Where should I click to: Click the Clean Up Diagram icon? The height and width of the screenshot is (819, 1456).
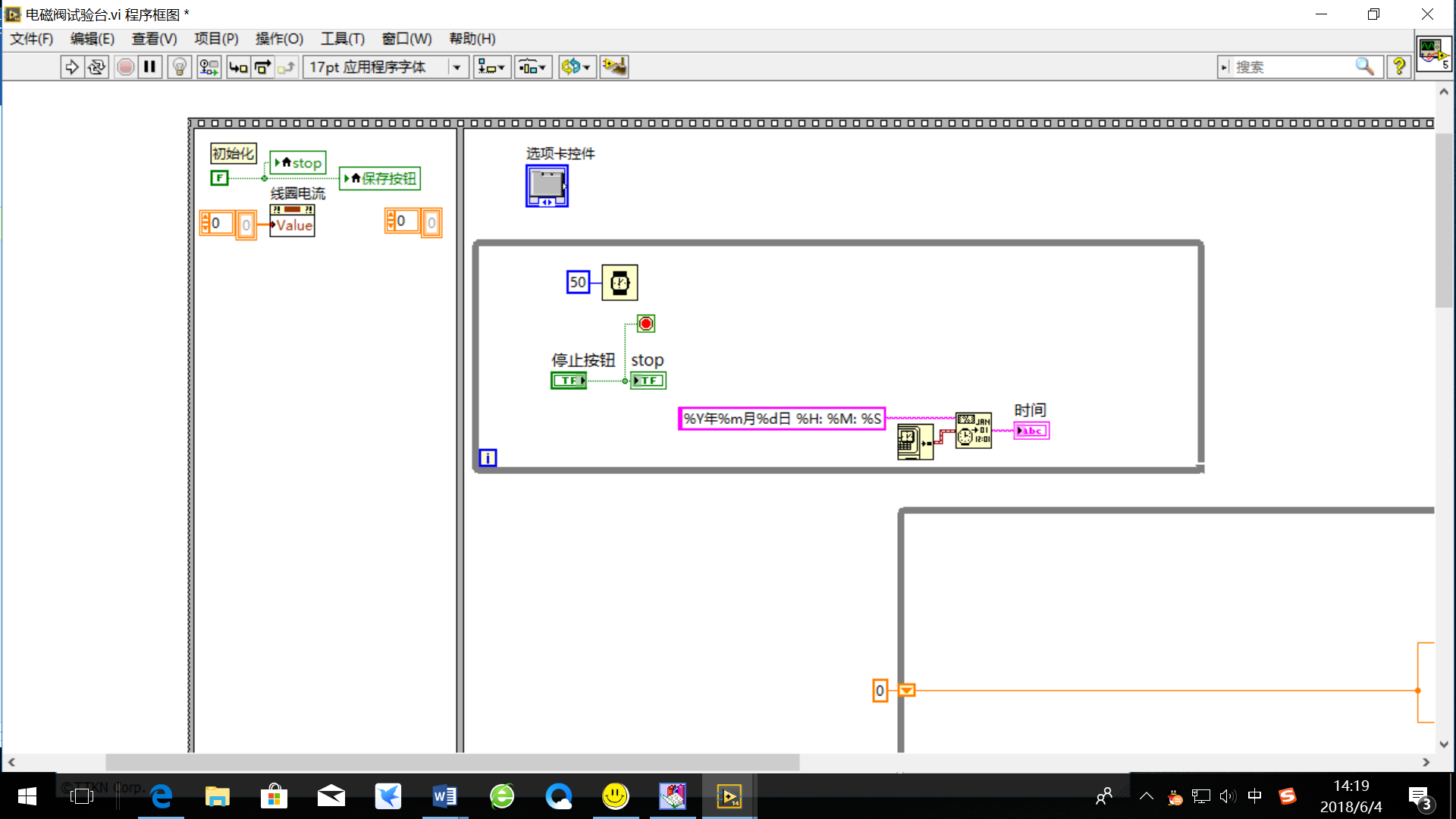614,67
